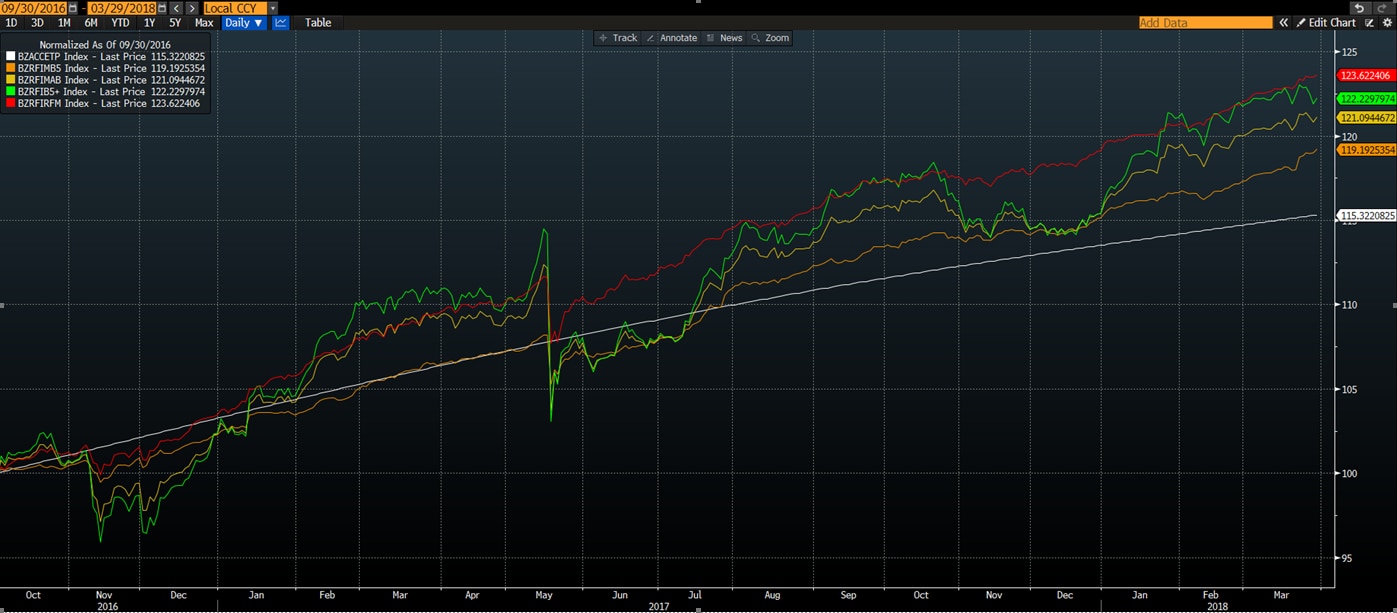Open the Daily periodicity dropdown

pos(244,23)
